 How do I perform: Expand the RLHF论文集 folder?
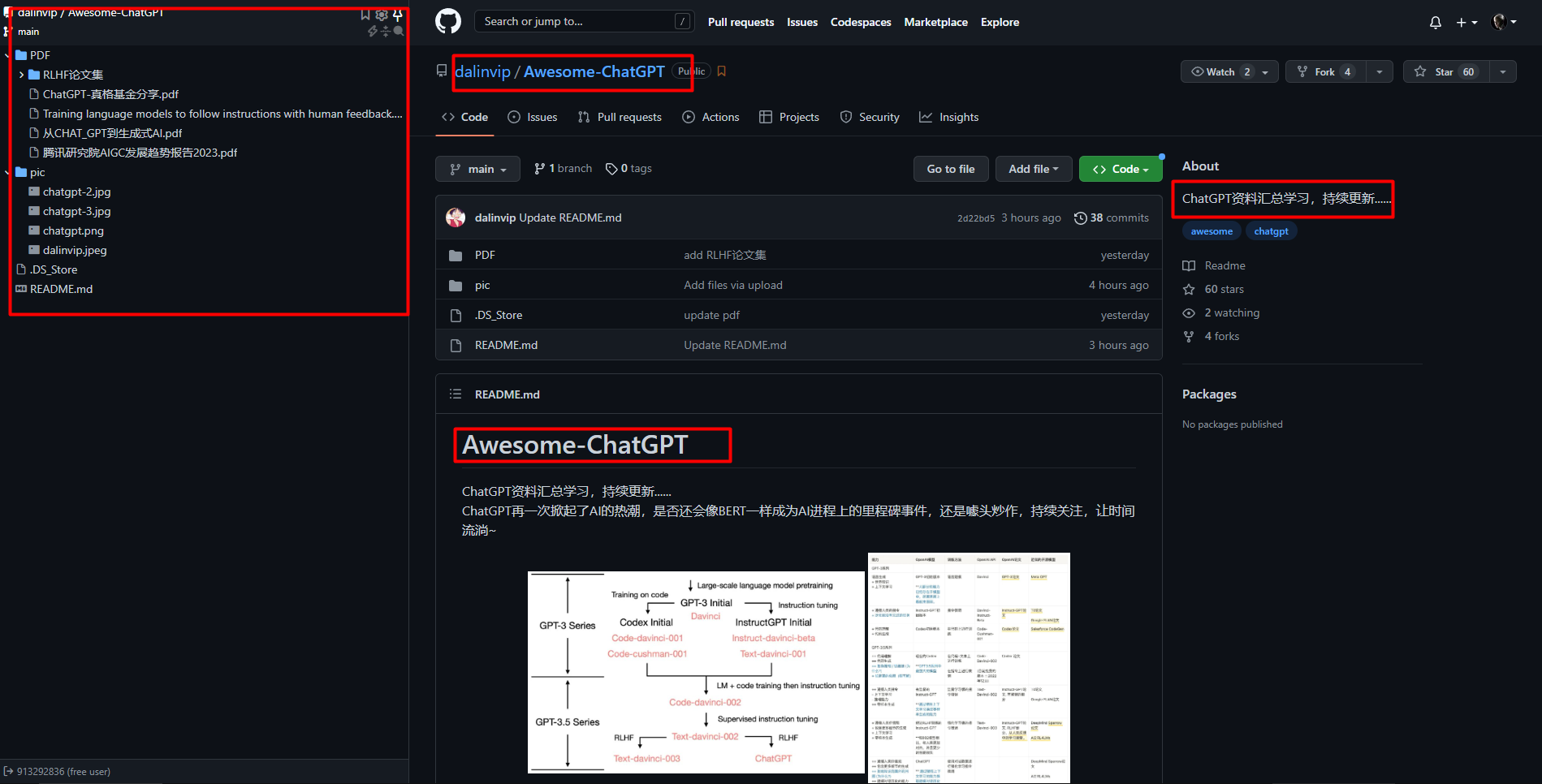coord(21,75)
